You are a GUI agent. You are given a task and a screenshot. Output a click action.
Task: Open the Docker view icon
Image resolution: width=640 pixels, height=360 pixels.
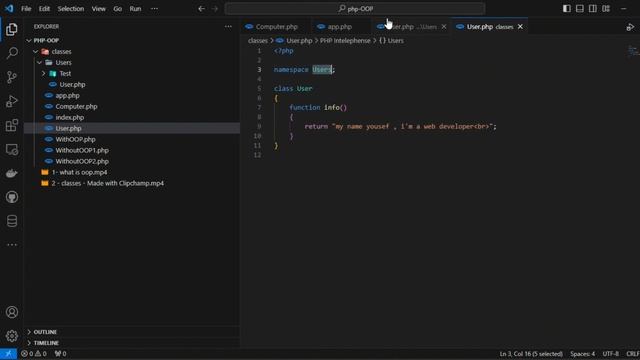[12, 173]
